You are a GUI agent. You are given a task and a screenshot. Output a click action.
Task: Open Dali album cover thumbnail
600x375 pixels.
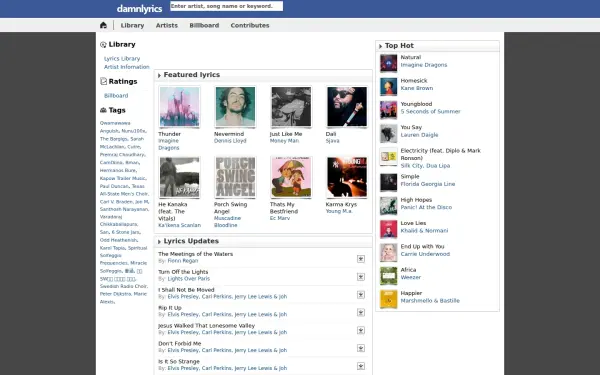(x=347, y=107)
